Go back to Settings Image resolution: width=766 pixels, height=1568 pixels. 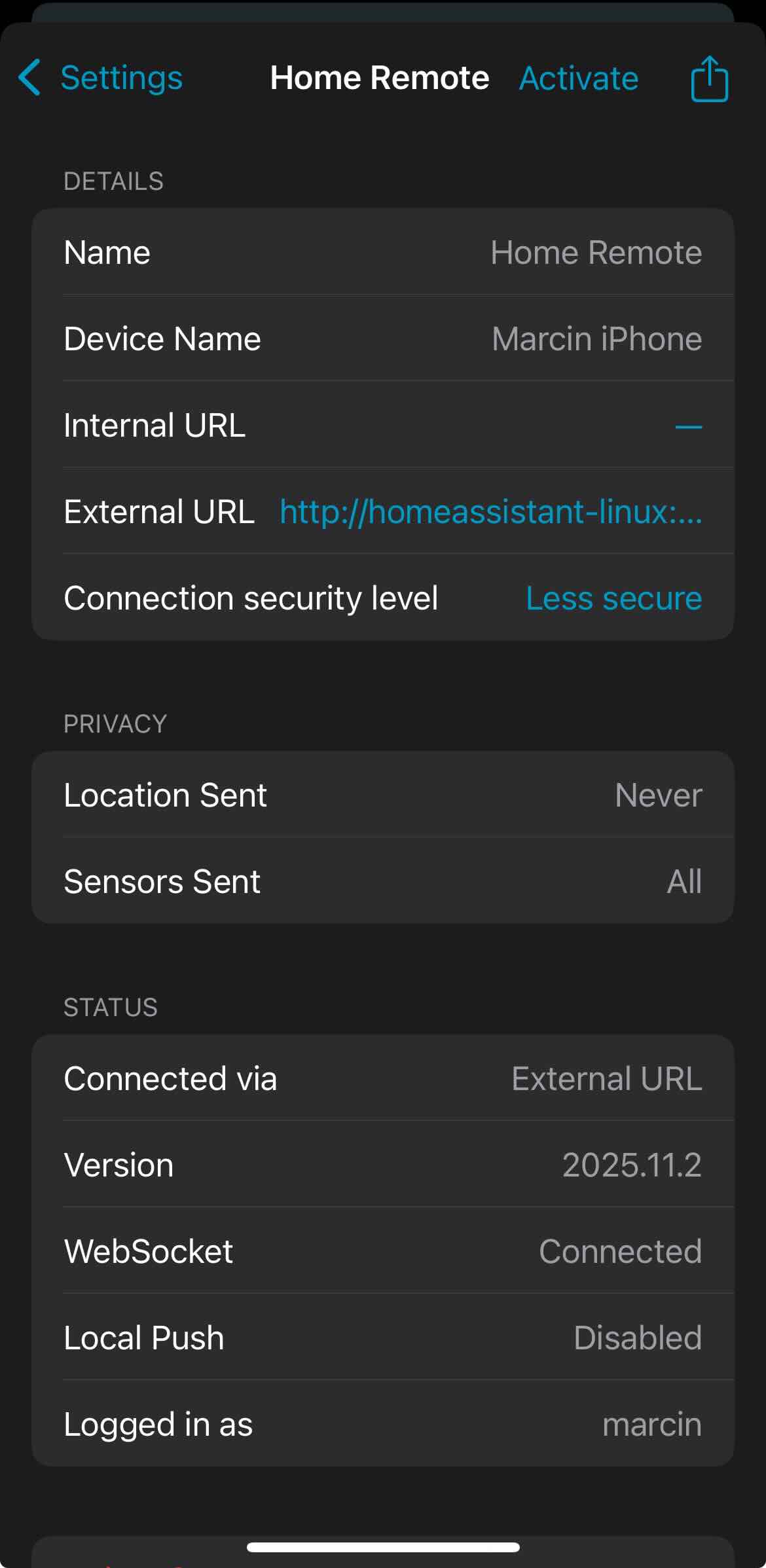121,78
